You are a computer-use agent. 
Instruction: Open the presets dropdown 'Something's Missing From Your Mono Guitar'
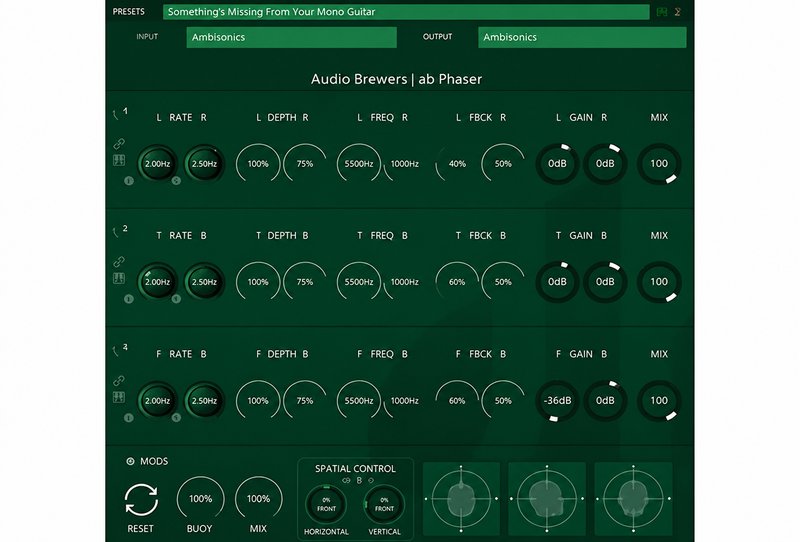coord(406,12)
